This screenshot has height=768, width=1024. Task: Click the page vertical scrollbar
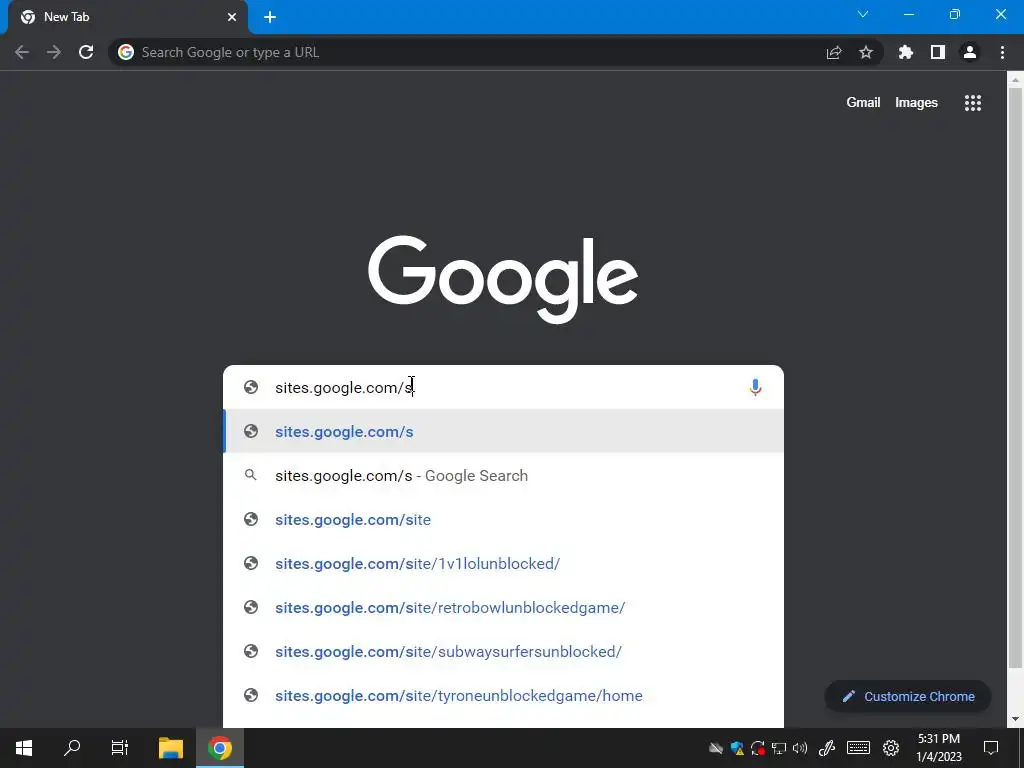(1015, 378)
